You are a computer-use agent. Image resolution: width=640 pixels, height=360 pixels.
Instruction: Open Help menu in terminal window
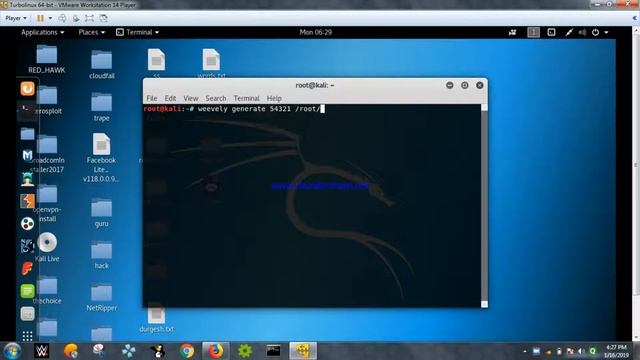click(x=274, y=98)
